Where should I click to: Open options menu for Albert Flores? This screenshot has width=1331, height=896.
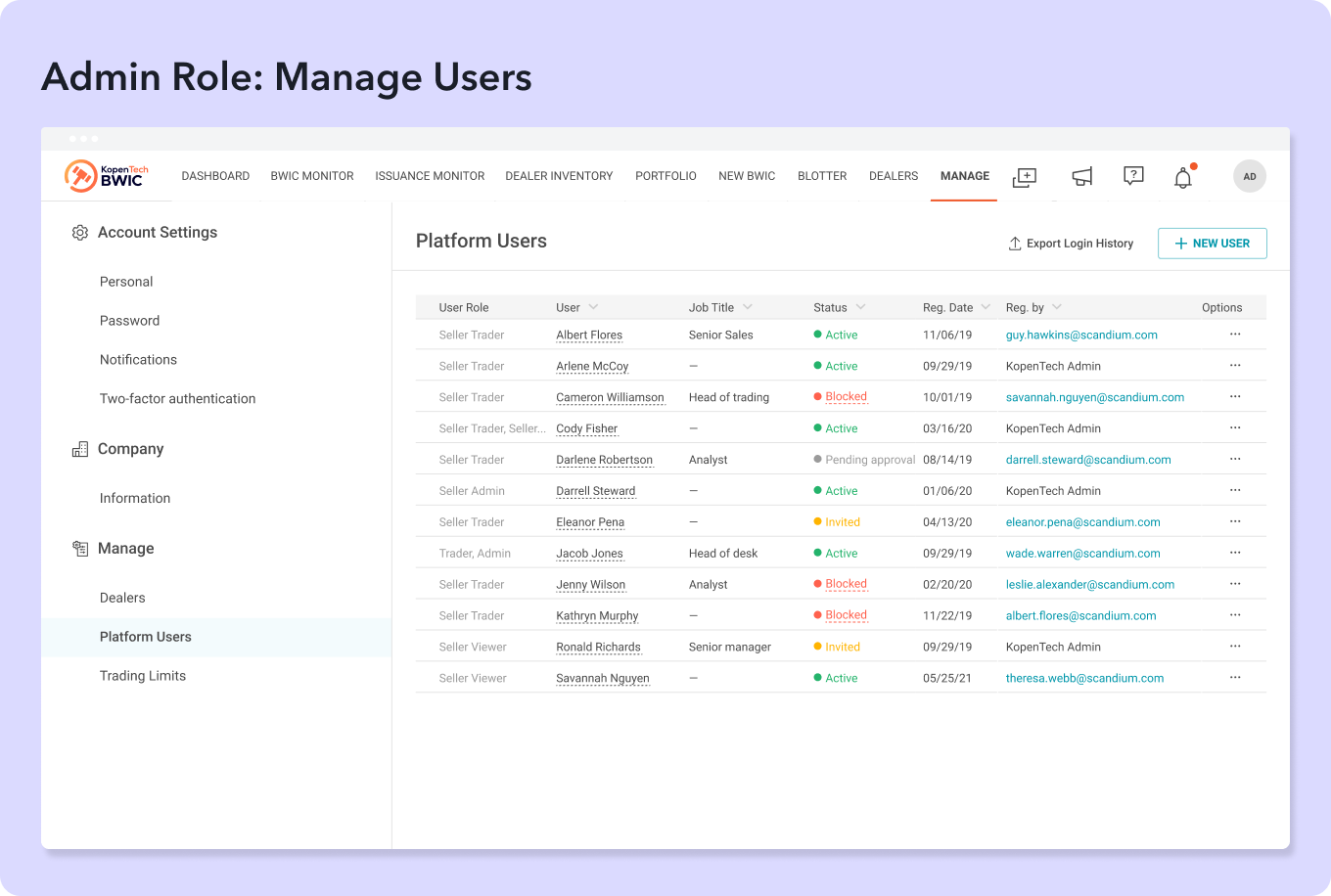1235,335
